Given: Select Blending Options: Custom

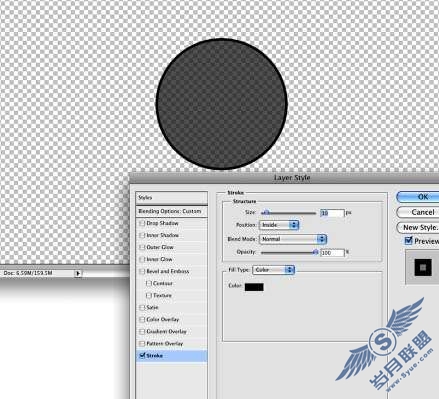Looking at the screenshot, I should [172, 211].
